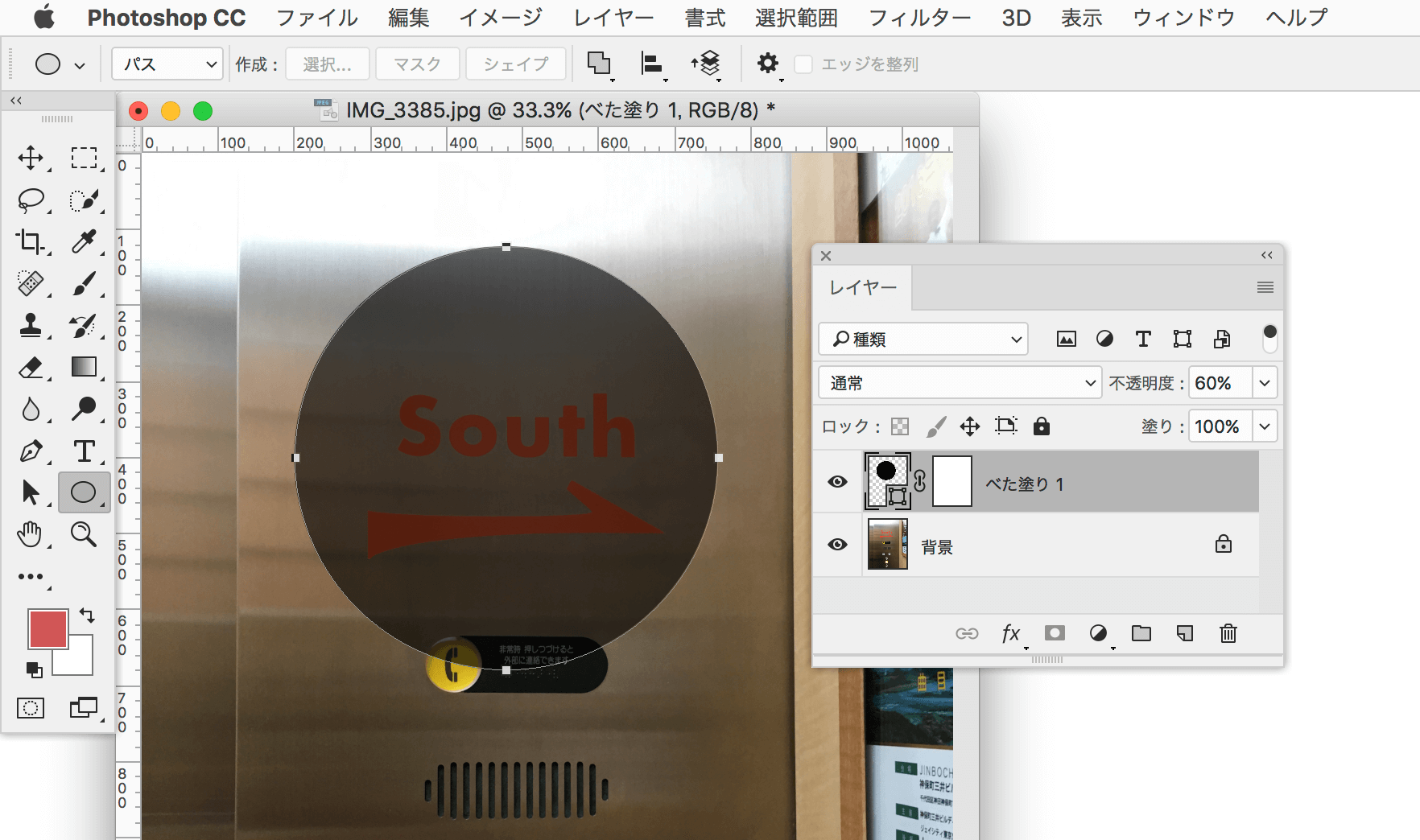Enable the エッジを整列 checkbox
1420x840 pixels.
[x=803, y=64]
